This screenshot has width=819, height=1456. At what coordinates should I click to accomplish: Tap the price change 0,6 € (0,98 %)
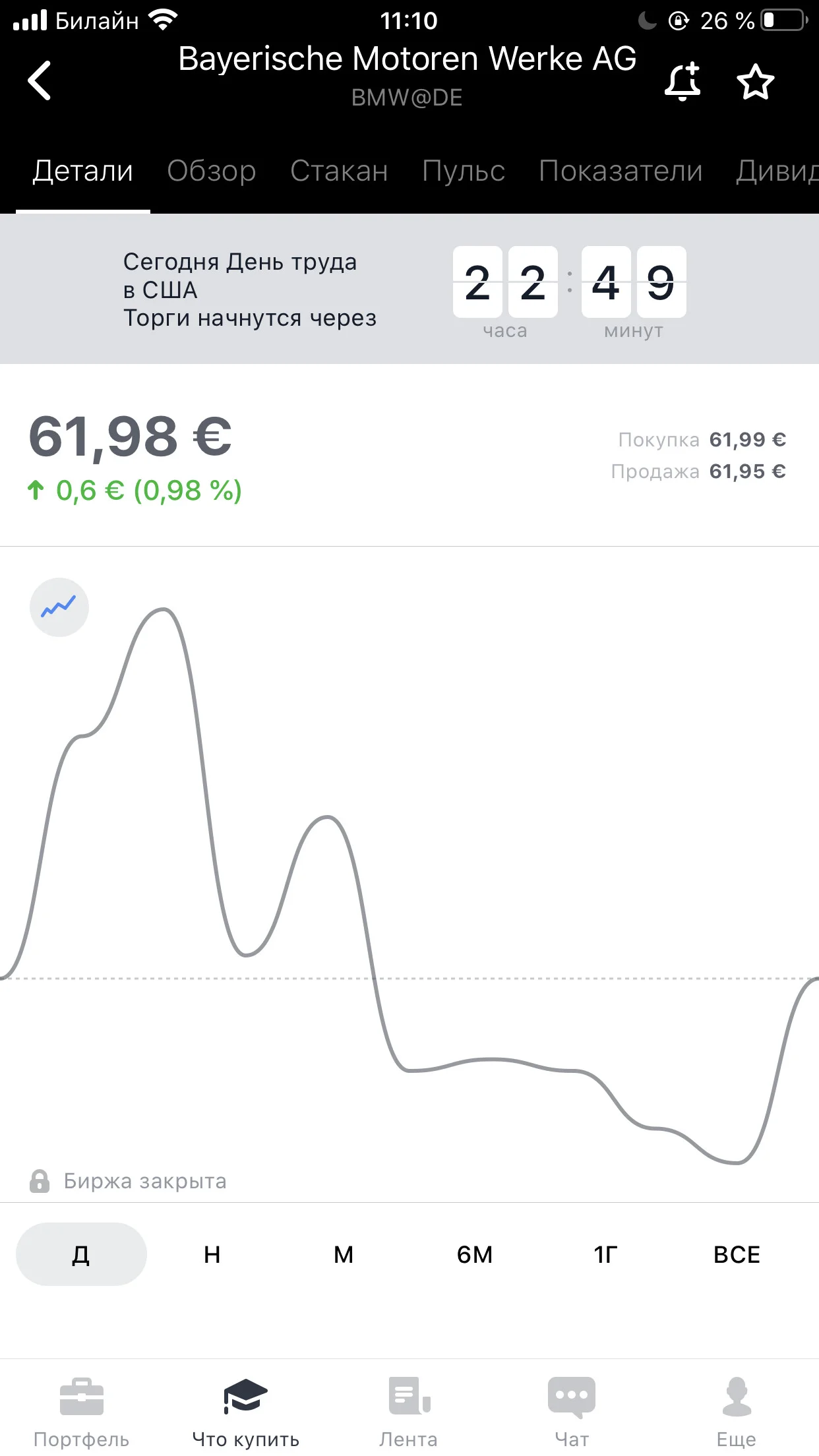tap(149, 490)
